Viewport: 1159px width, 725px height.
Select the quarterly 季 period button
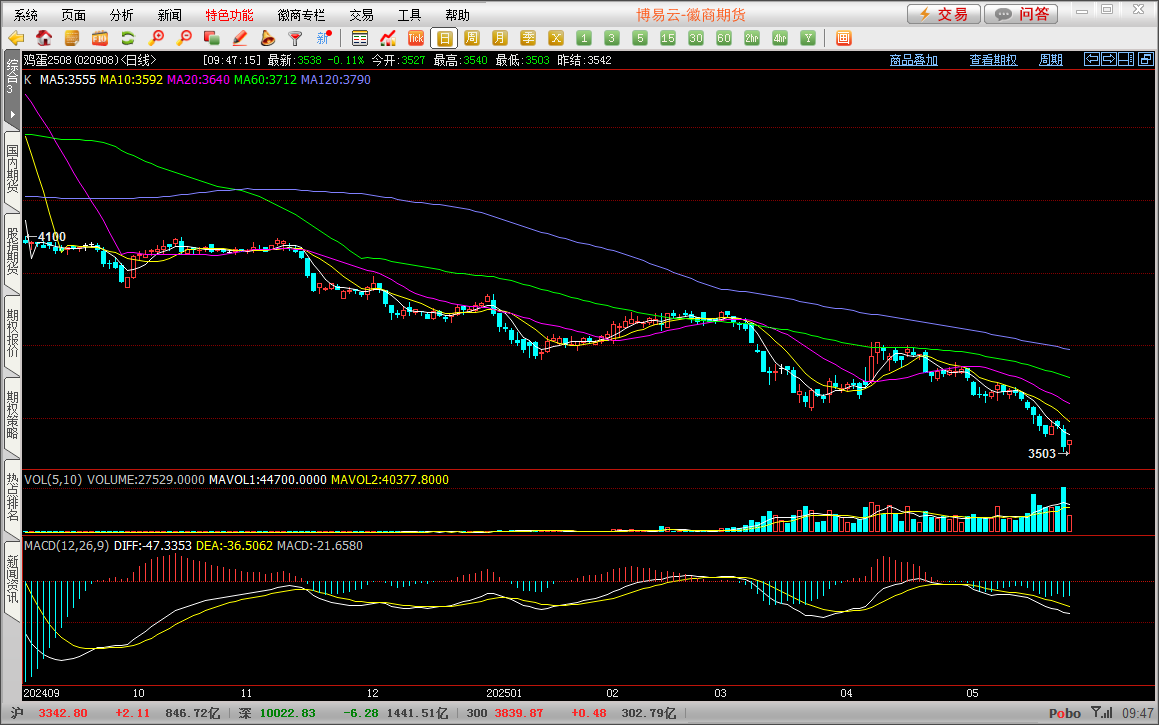(528, 38)
